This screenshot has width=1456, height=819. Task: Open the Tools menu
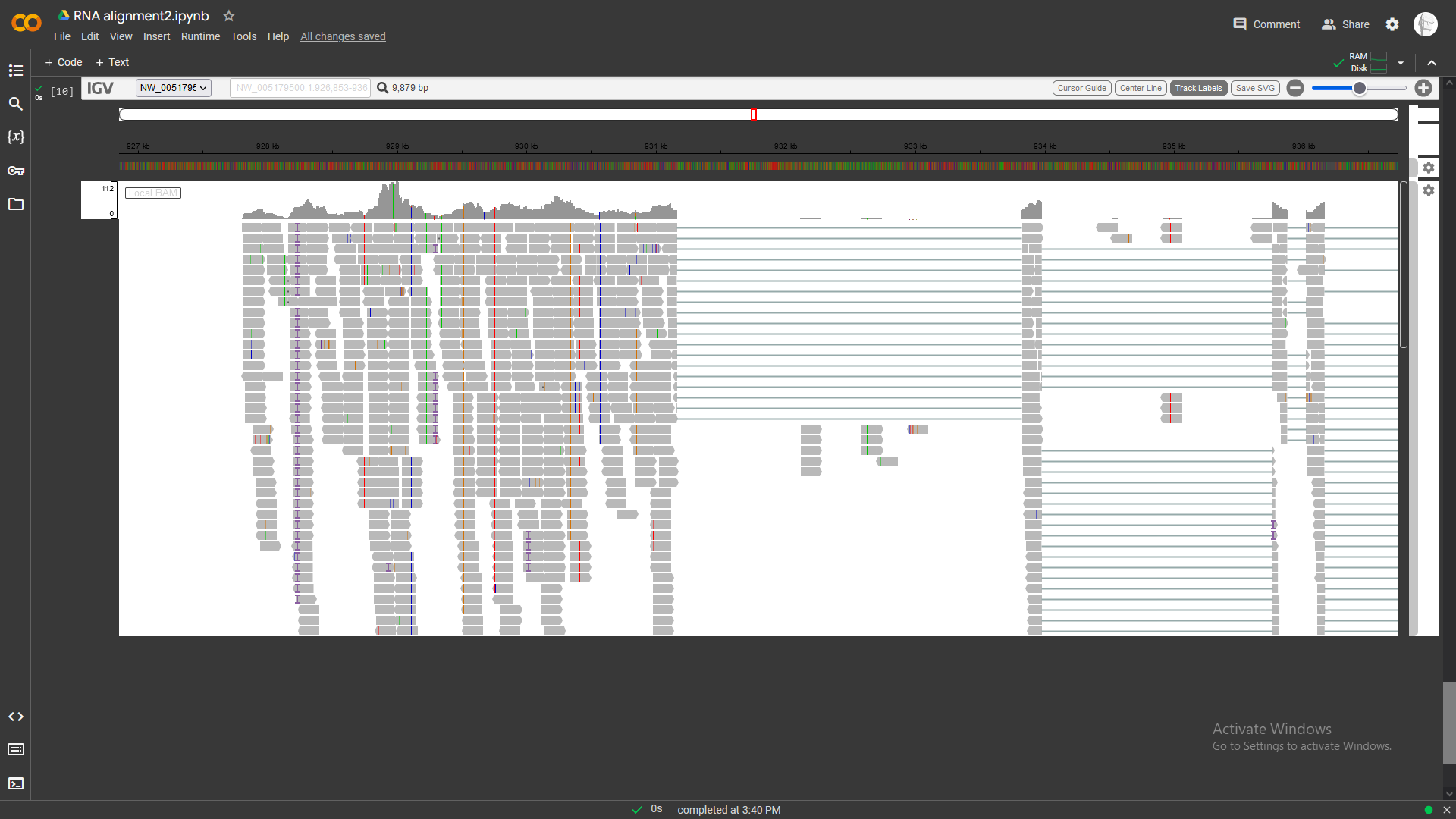(x=243, y=36)
